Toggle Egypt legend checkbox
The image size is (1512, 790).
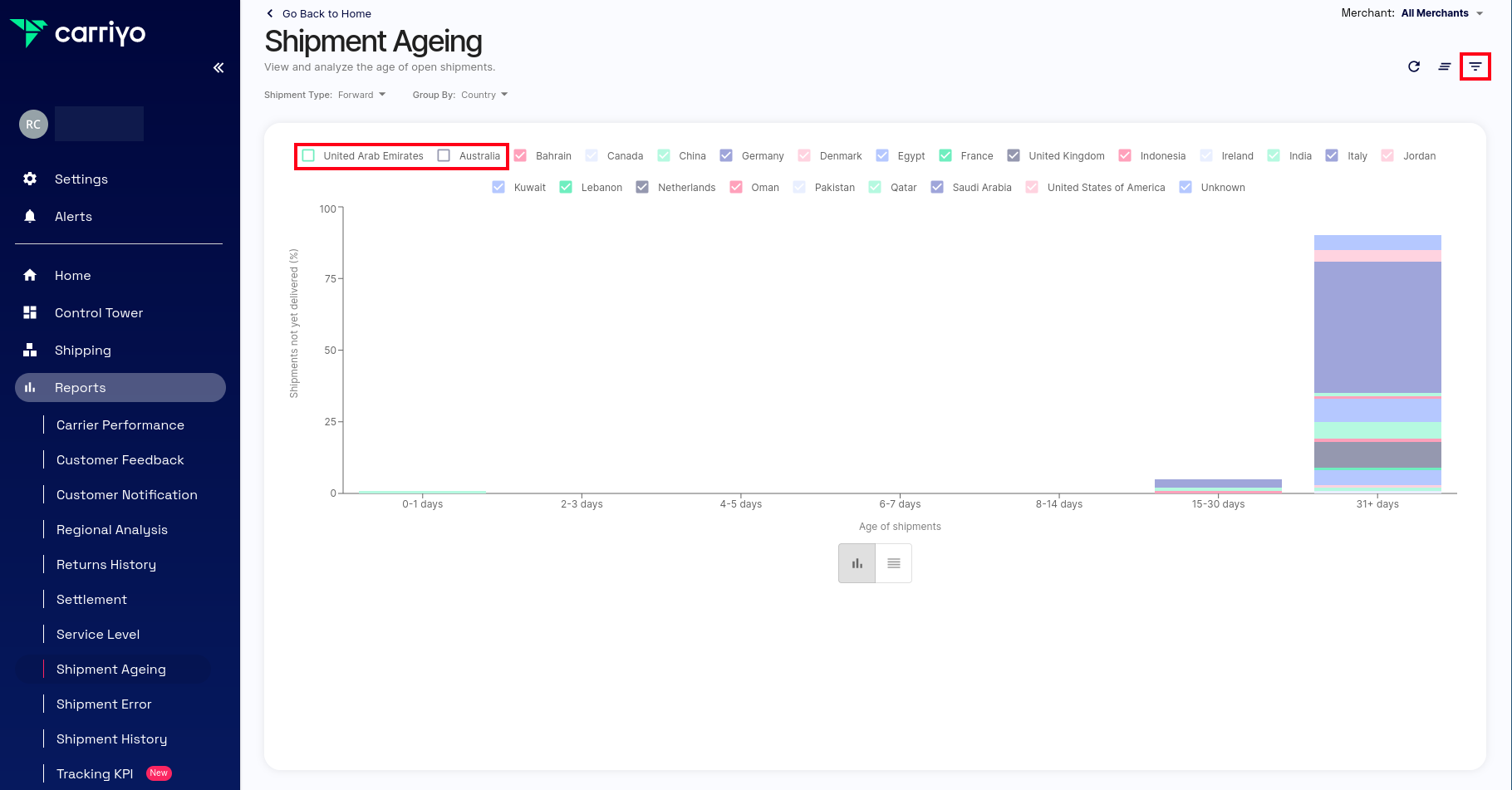(x=882, y=155)
